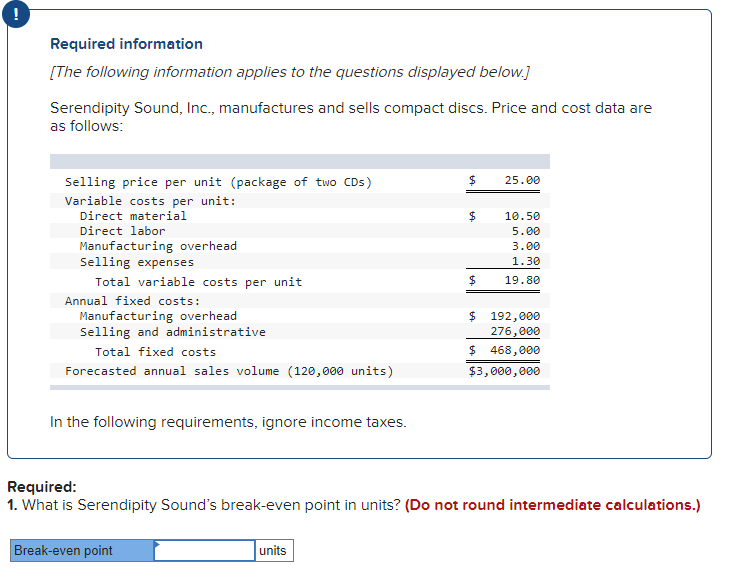Click the Break-even point units input field
The height and width of the screenshot is (583, 740).
tap(204, 550)
